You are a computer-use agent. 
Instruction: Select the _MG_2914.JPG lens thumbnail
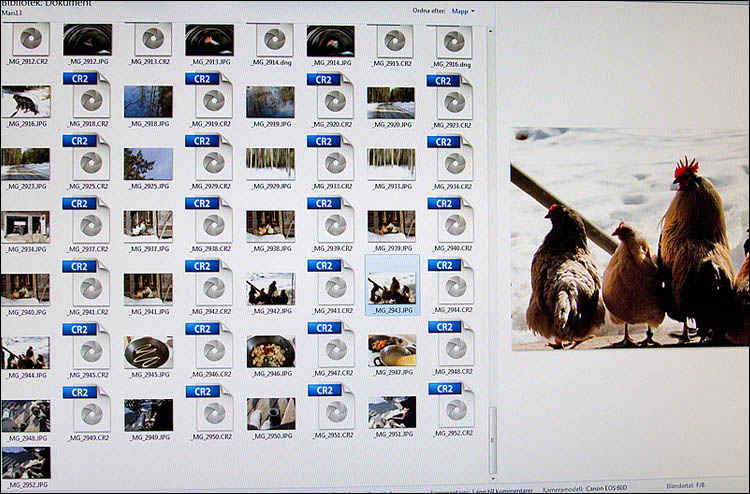point(331,41)
